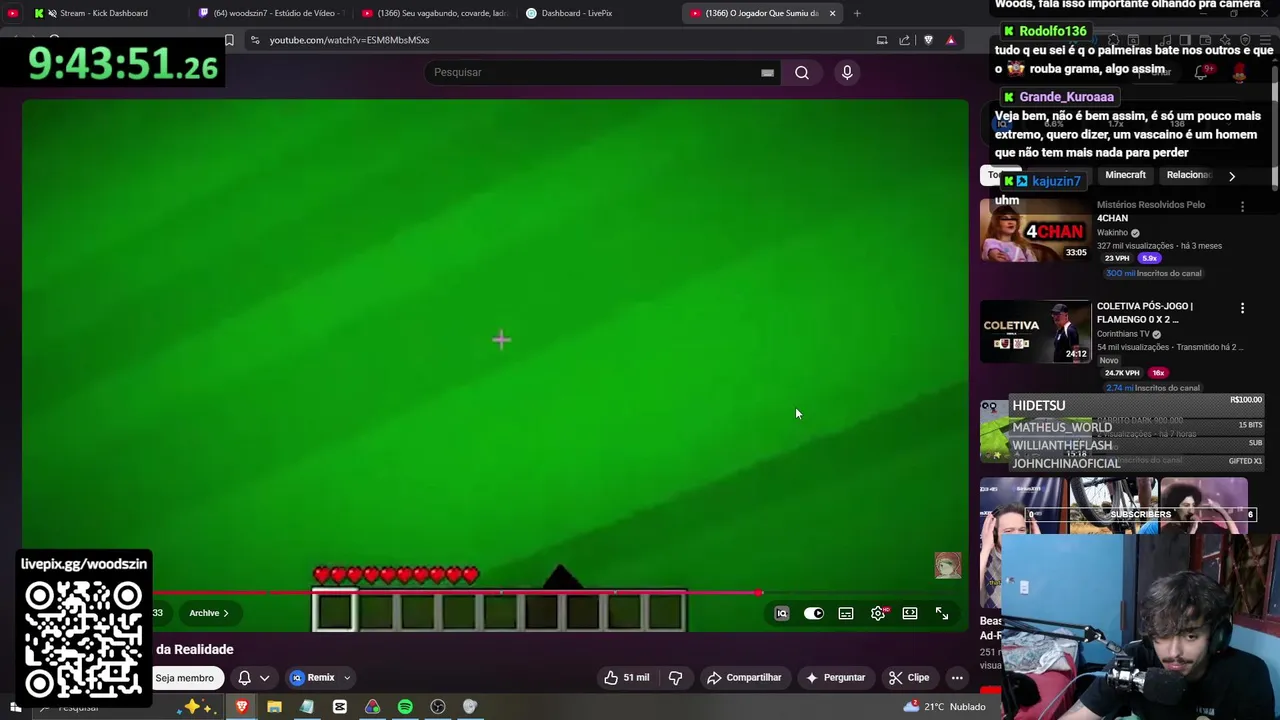Click the Archive chapter button
Screen dimensions: 1280x720
click(209, 613)
